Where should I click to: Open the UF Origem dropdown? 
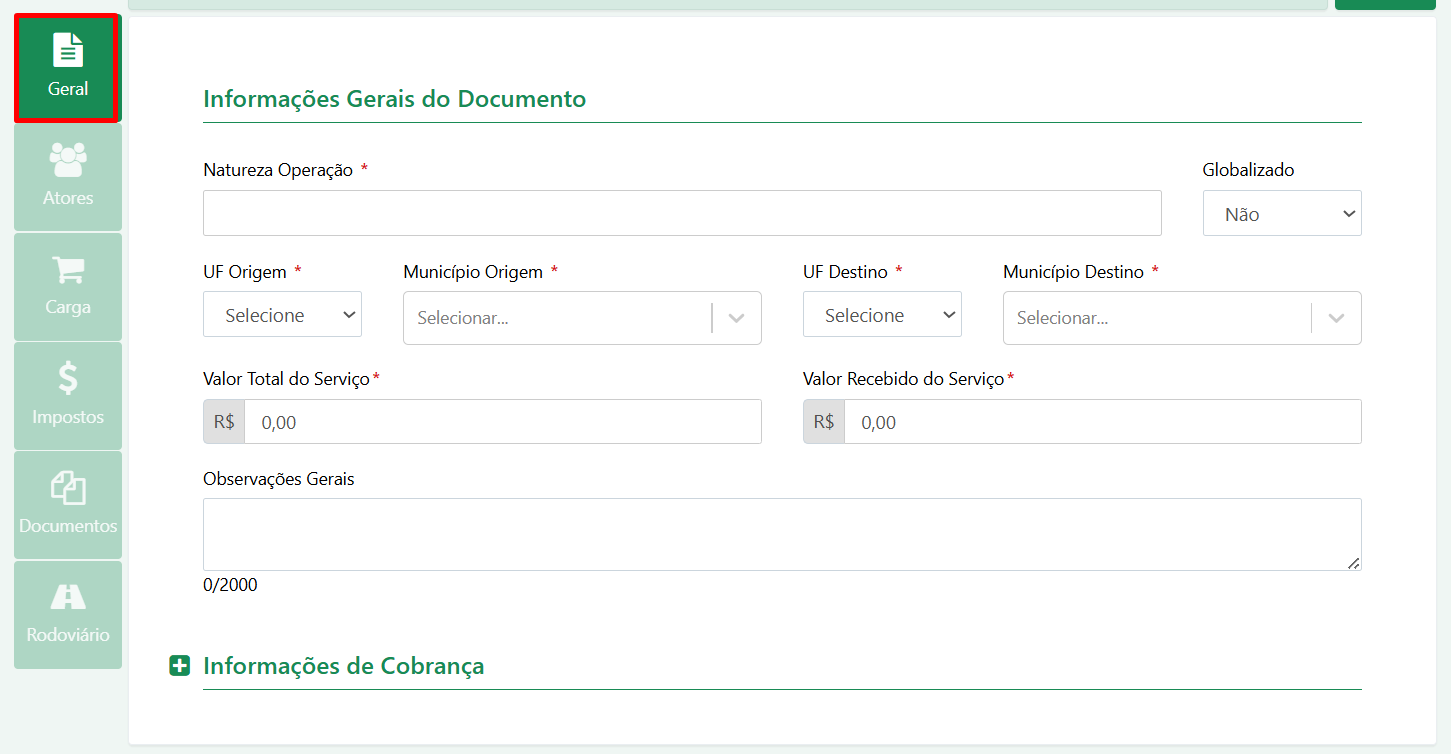[282, 314]
